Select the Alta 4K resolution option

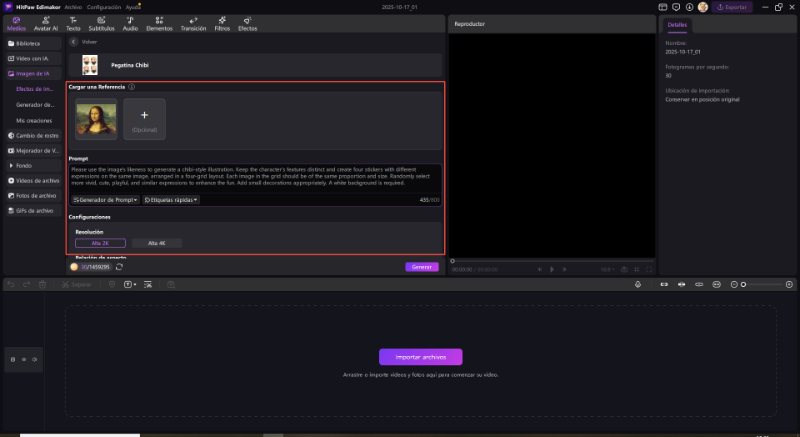pos(157,243)
